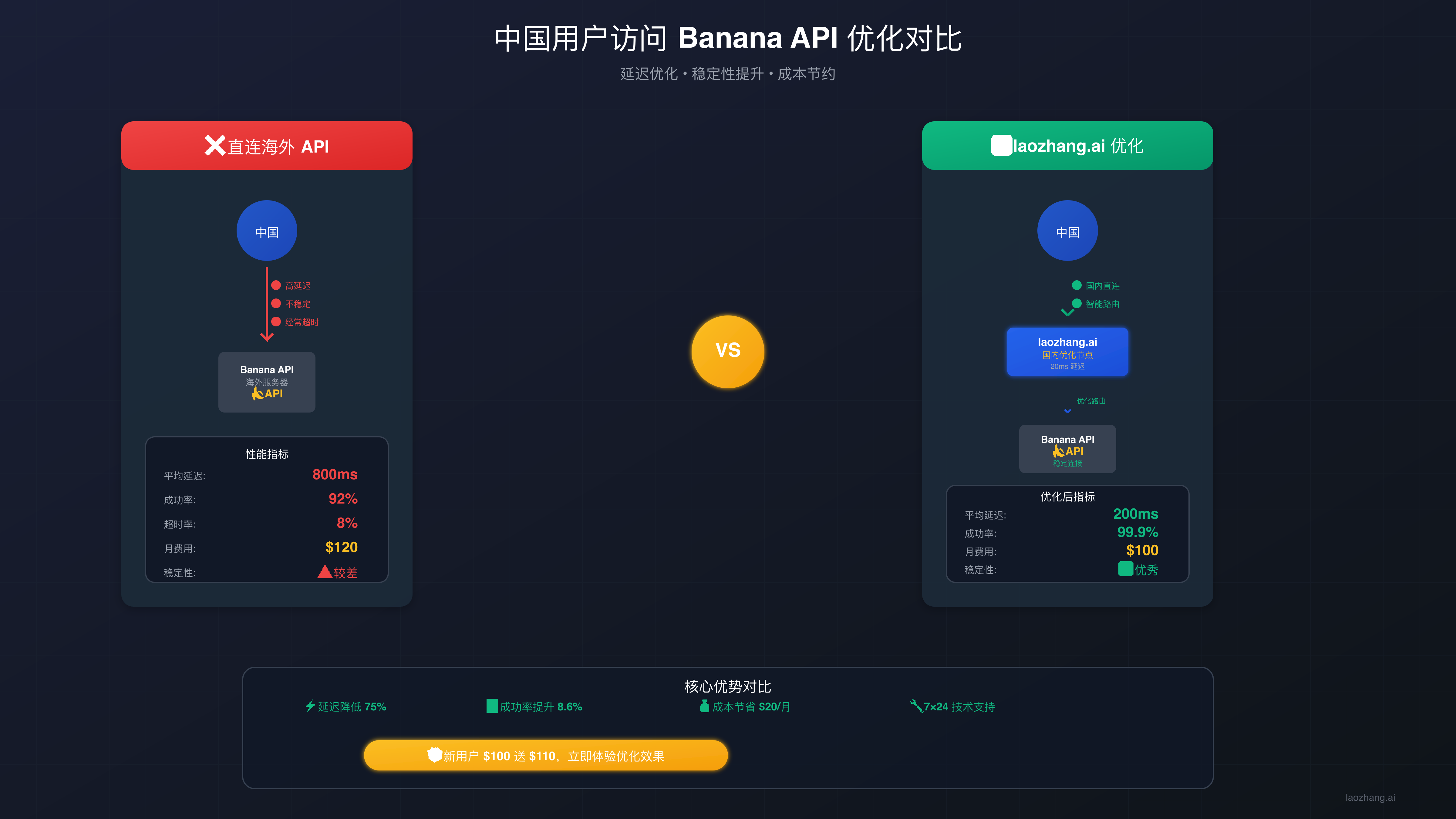Click the banana icon in the 海外服务器 box

(x=257, y=393)
